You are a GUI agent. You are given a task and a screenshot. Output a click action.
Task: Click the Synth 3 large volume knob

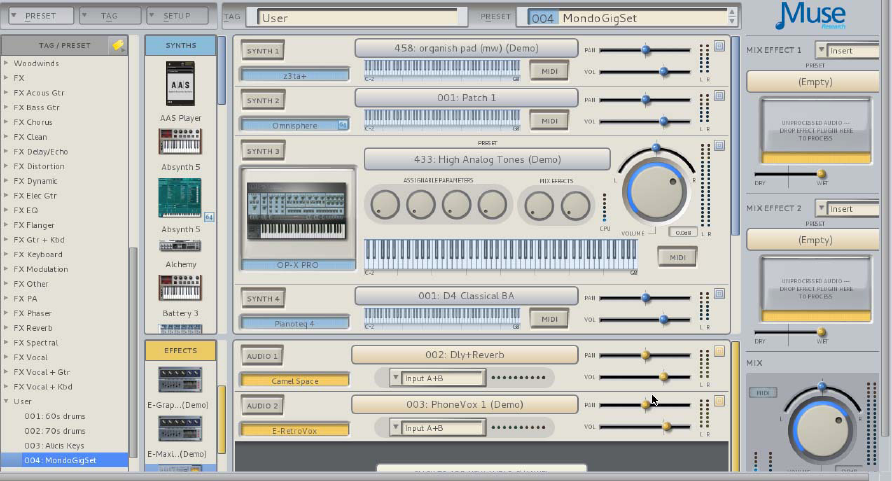[x=655, y=192]
